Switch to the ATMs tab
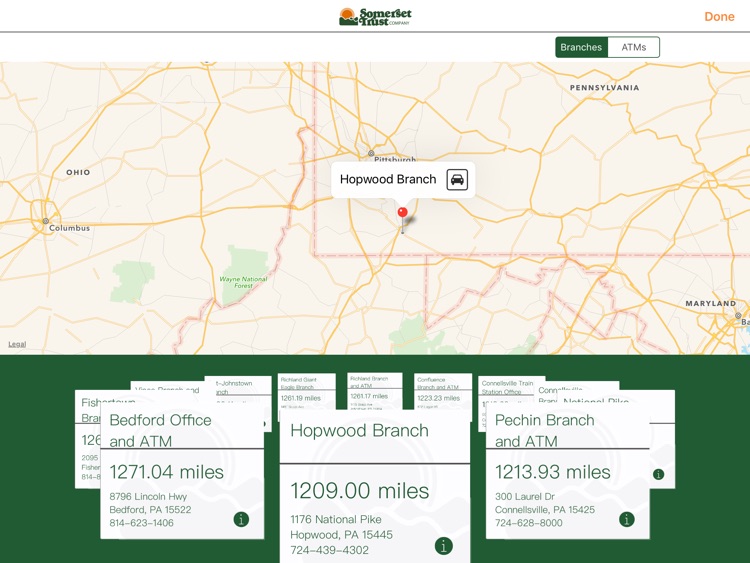 tap(634, 47)
